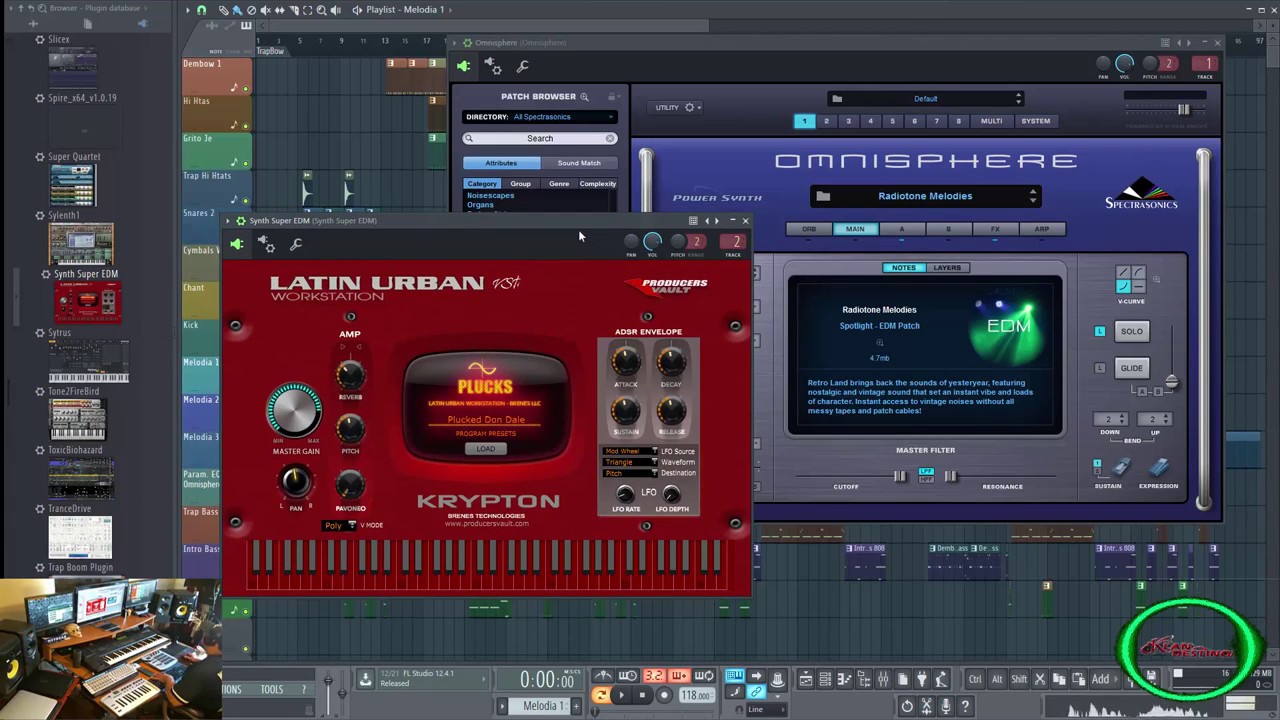Select the Genre column tab

(559, 184)
